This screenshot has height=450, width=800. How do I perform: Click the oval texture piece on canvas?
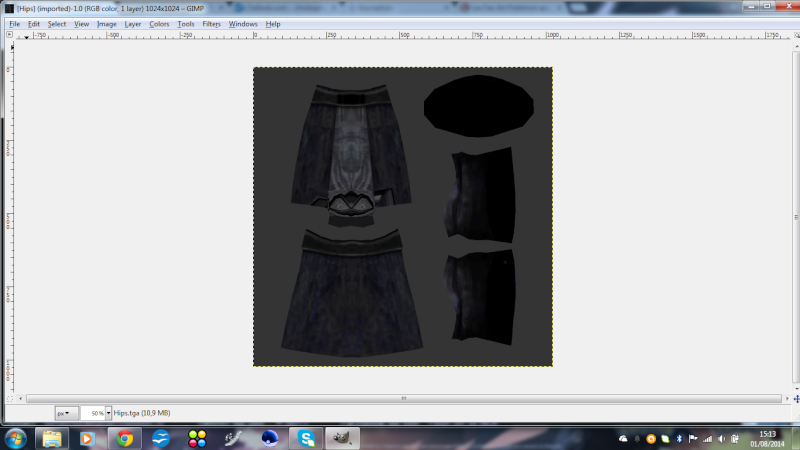[x=479, y=106]
